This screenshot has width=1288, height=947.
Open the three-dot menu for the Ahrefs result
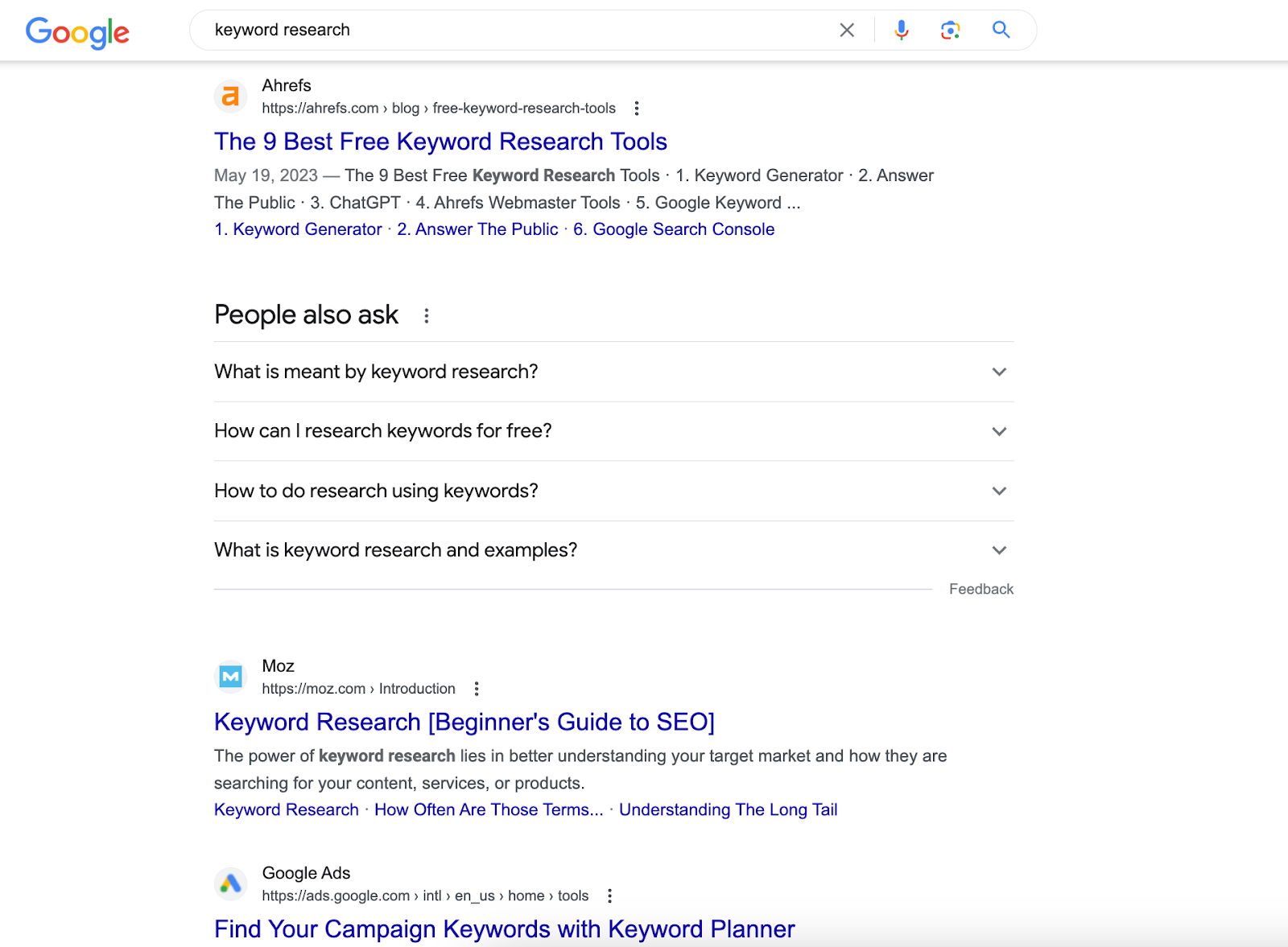pos(637,107)
